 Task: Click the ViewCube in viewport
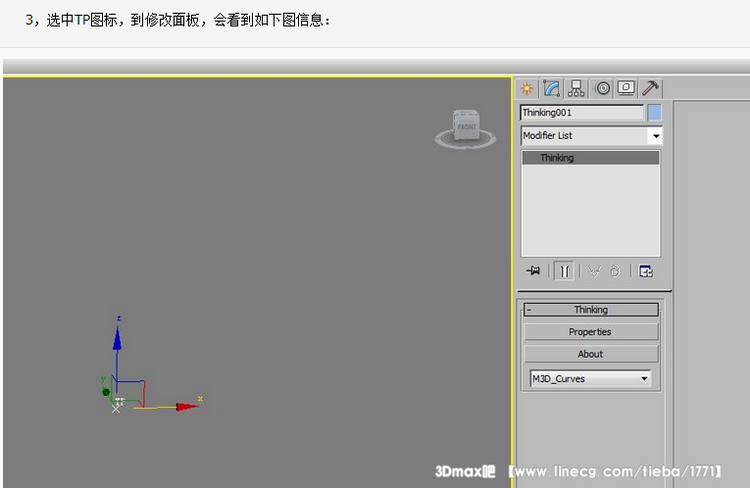tap(465, 125)
